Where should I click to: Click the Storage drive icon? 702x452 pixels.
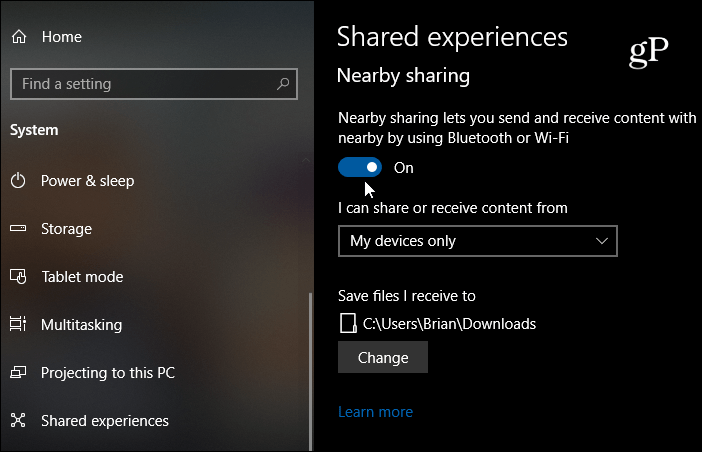pyautogui.click(x=18, y=229)
